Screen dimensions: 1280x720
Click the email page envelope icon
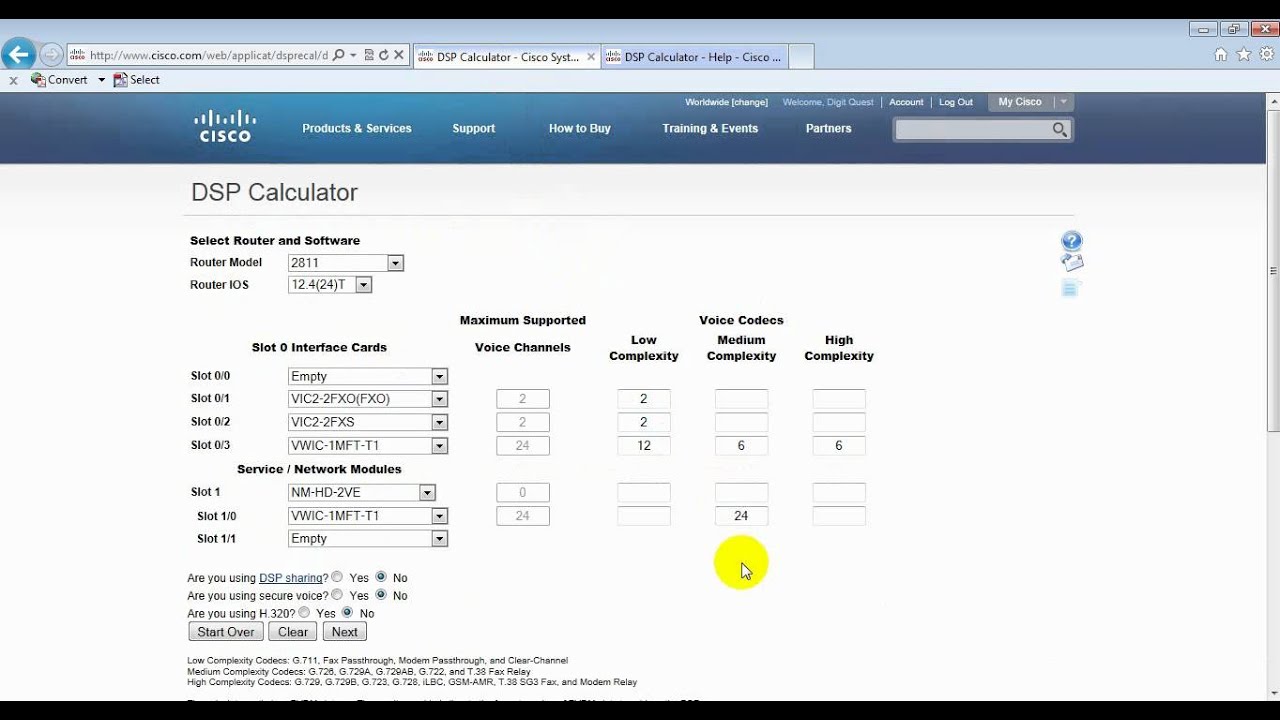1072,263
